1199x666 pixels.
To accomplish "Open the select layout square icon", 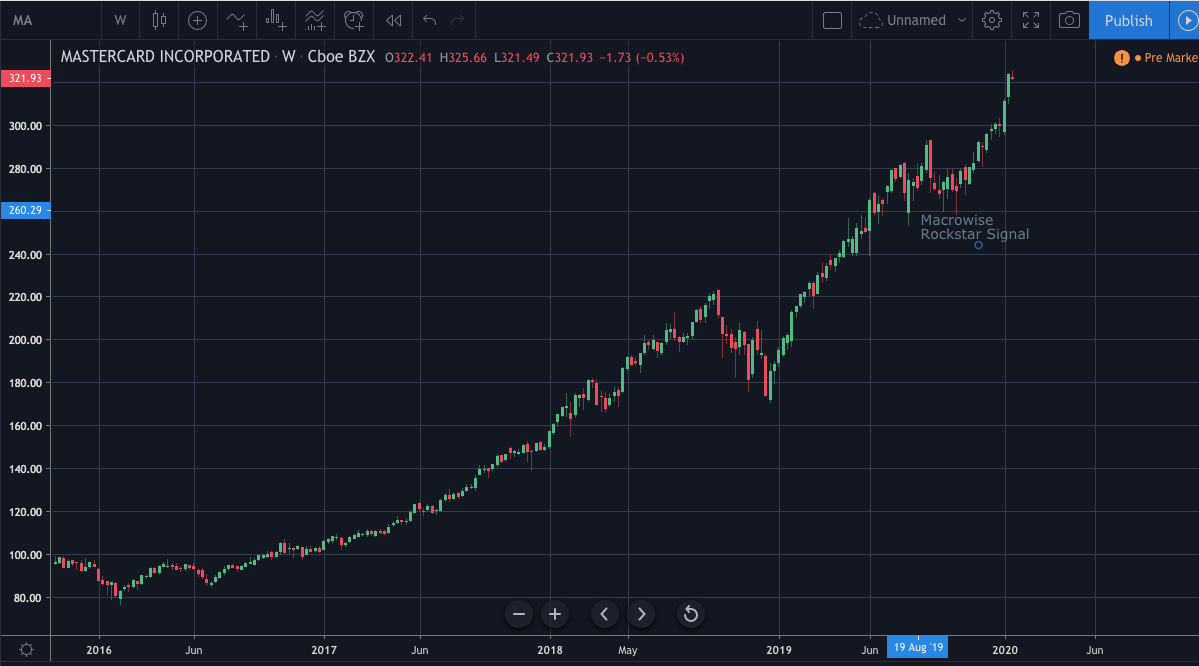I will click(x=832, y=21).
